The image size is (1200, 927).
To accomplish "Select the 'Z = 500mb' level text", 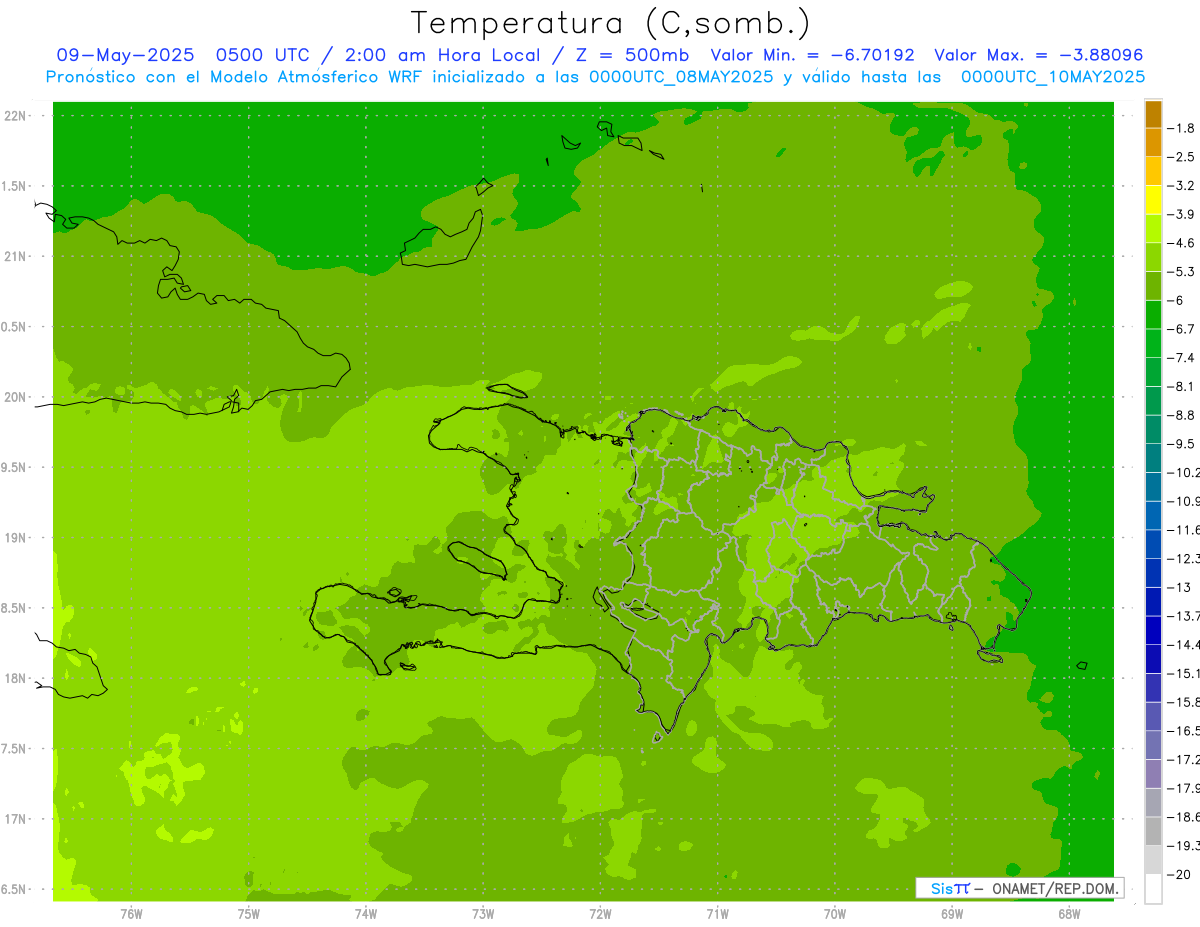I will (x=630, y=55).
